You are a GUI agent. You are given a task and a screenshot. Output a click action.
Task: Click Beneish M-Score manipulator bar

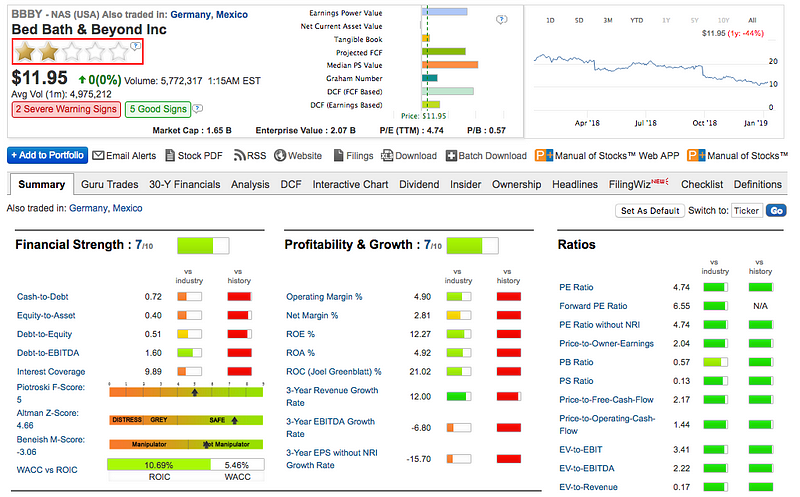coord(186,444)
